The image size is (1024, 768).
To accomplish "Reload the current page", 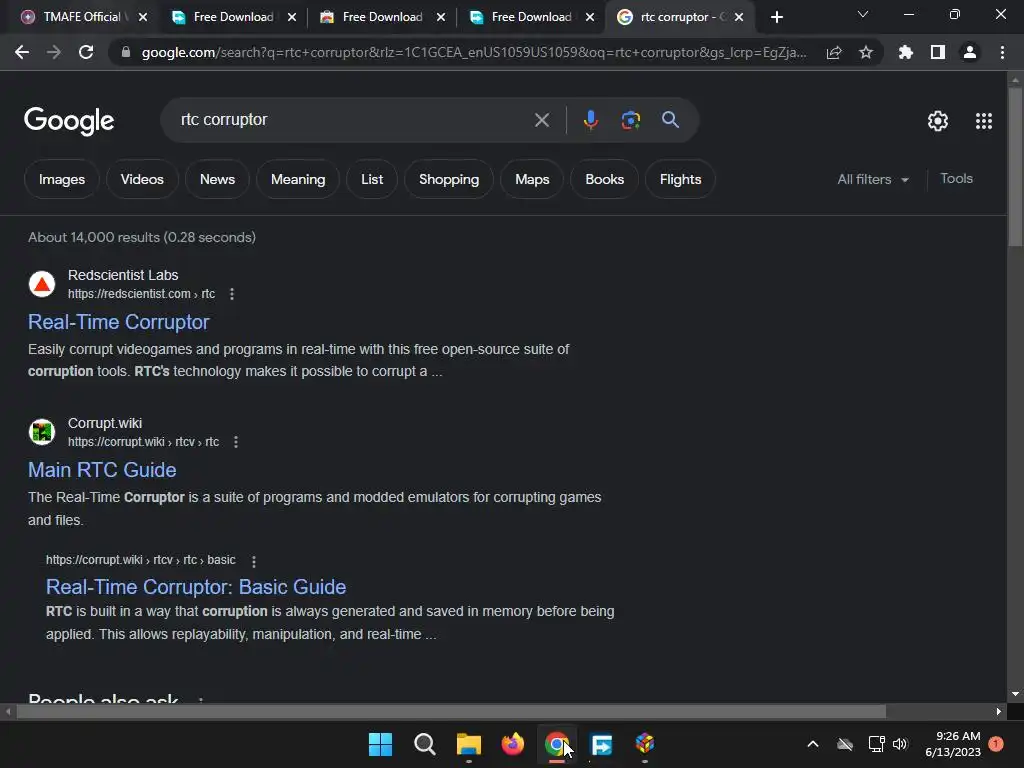I will (x=86, y=52).
